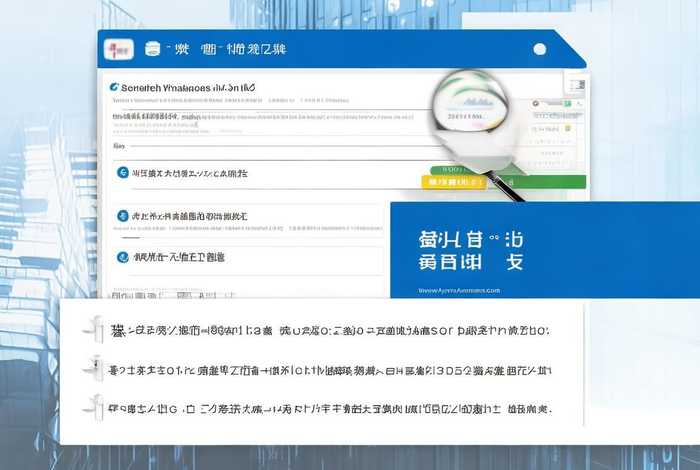Select the blue round icon of third list row
Screen dimensions: 700x470
[123, 257]
